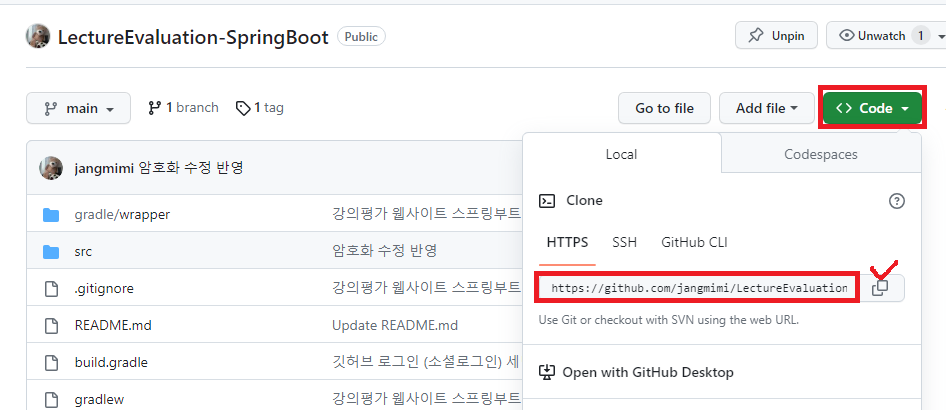Select the HTTPS clone option

tap(567, 242)
